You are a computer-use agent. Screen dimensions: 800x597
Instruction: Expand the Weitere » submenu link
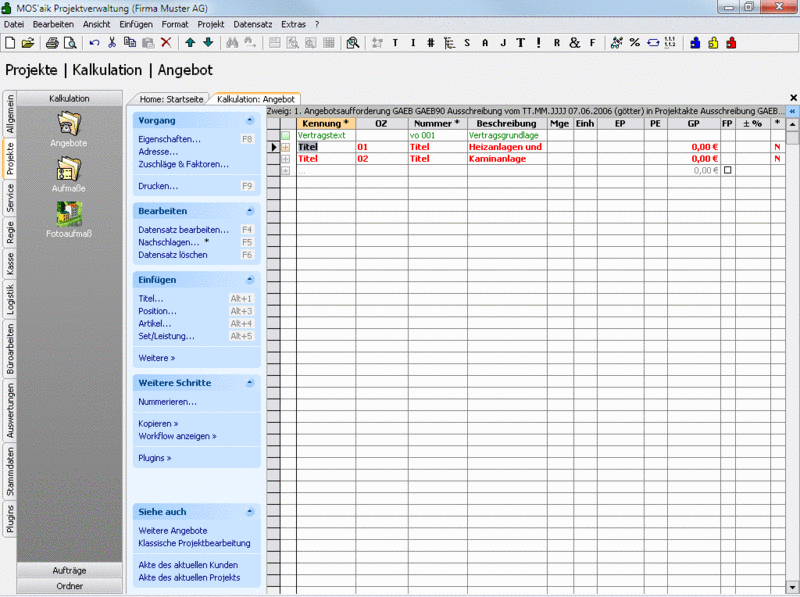(x=157, y=358)
